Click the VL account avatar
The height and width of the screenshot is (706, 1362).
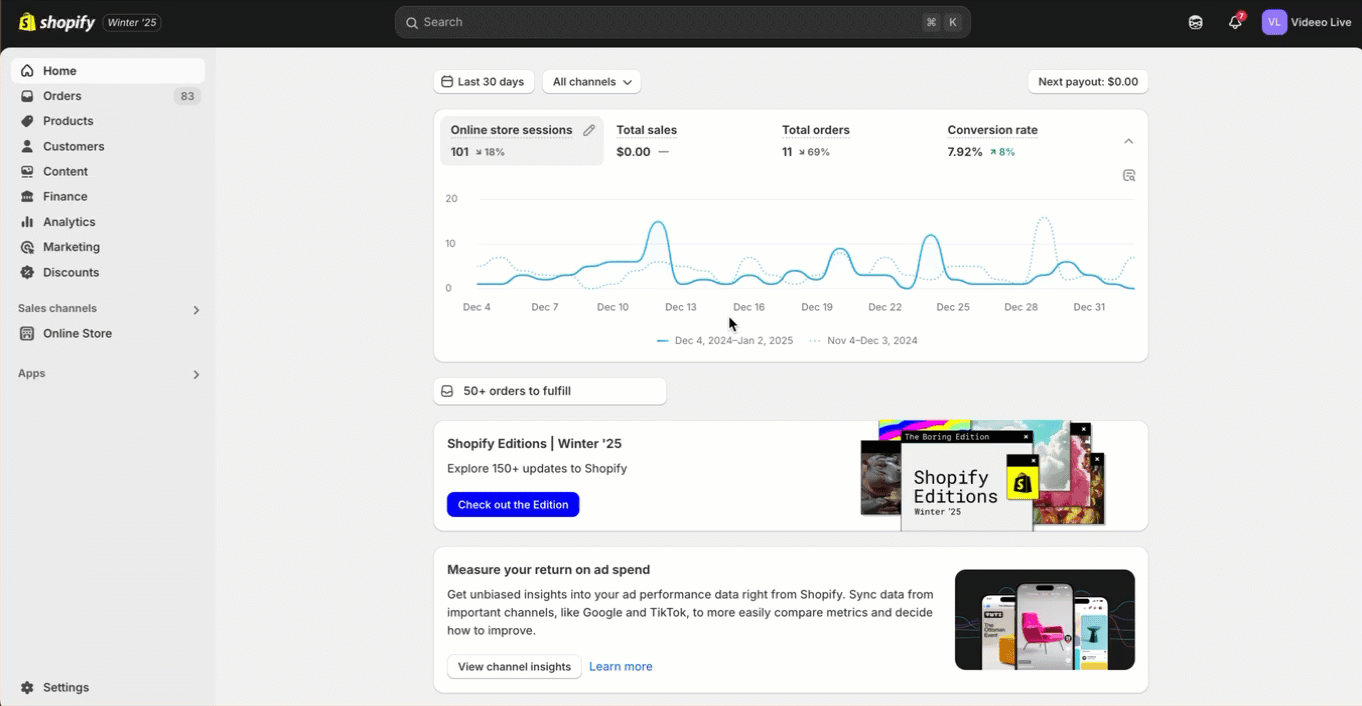1274,22
